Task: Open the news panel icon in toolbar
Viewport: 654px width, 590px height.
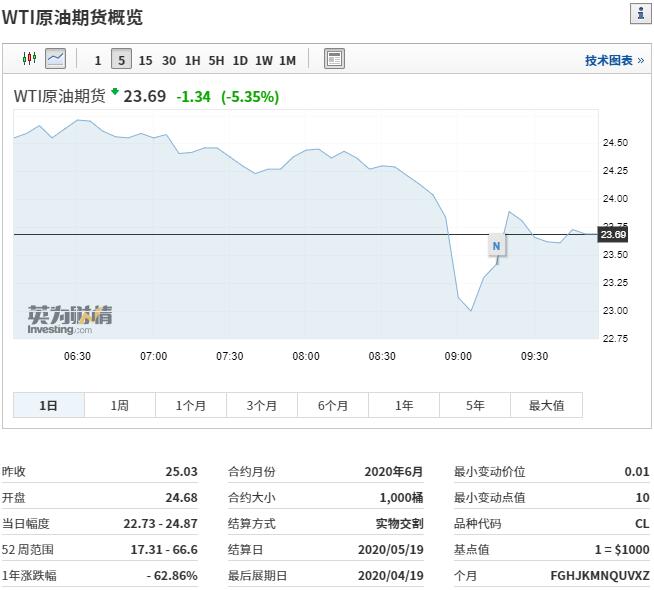Action: click(334, 59)
